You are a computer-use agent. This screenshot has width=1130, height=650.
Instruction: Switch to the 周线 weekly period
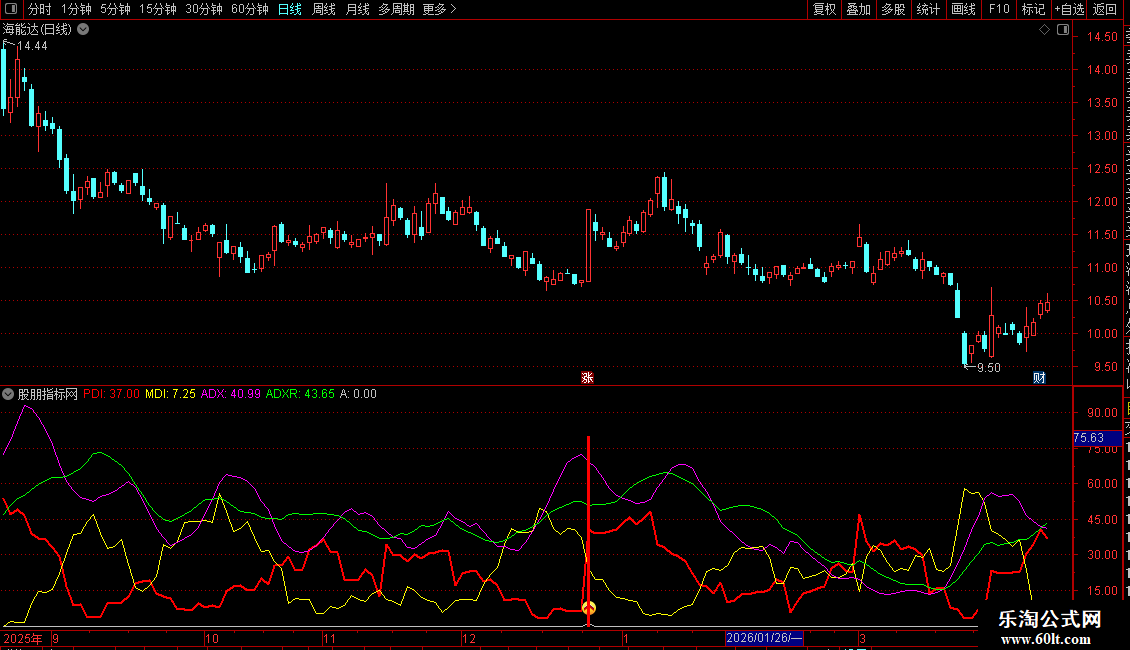click(x=323, y=10)
